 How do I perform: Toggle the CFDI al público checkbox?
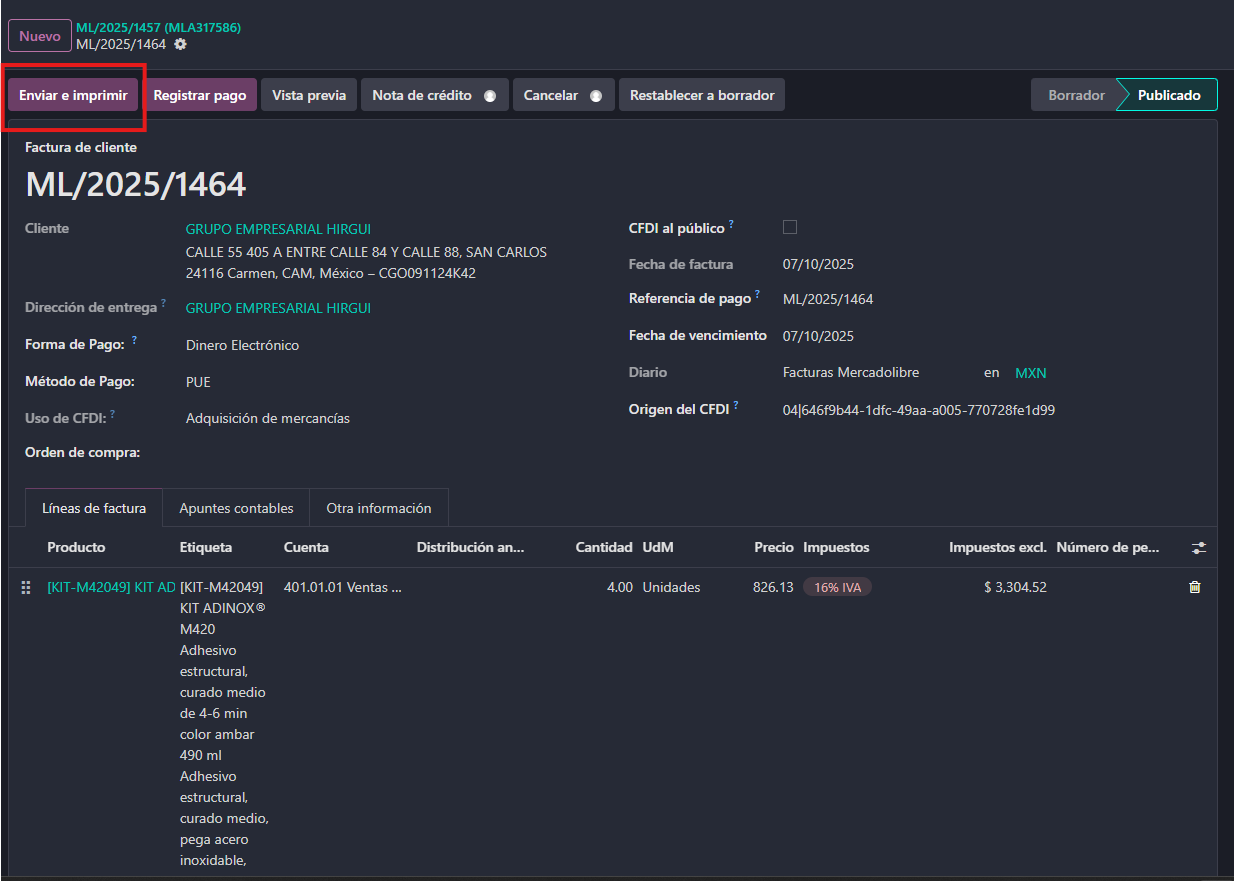790,227
